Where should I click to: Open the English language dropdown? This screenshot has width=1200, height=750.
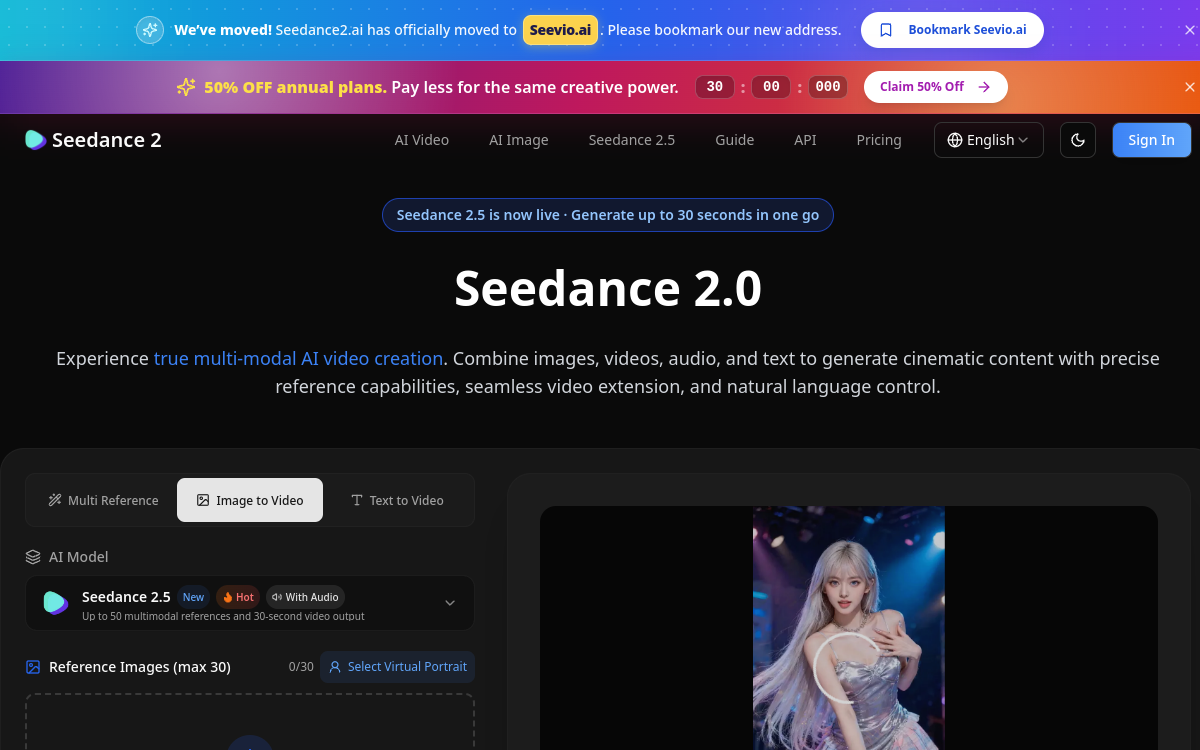click(989, 140)
